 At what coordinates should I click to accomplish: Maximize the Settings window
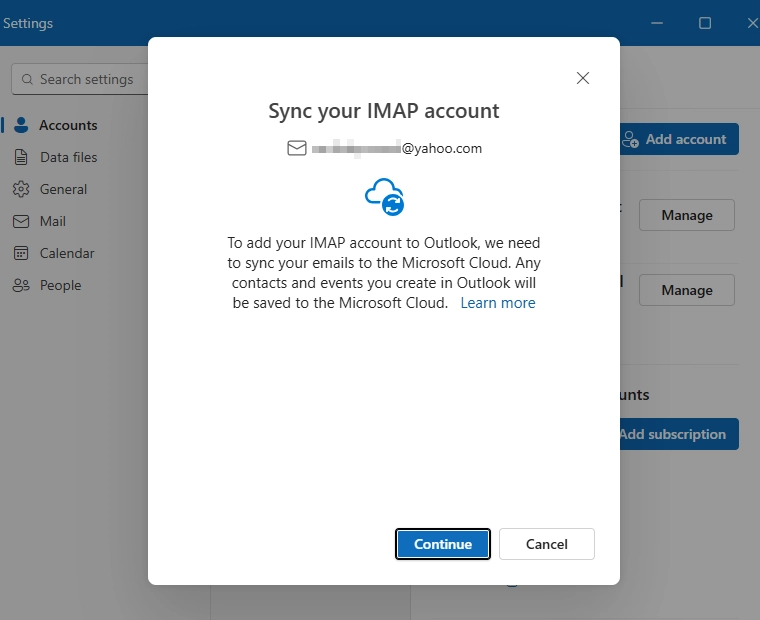tap(705, 23)
